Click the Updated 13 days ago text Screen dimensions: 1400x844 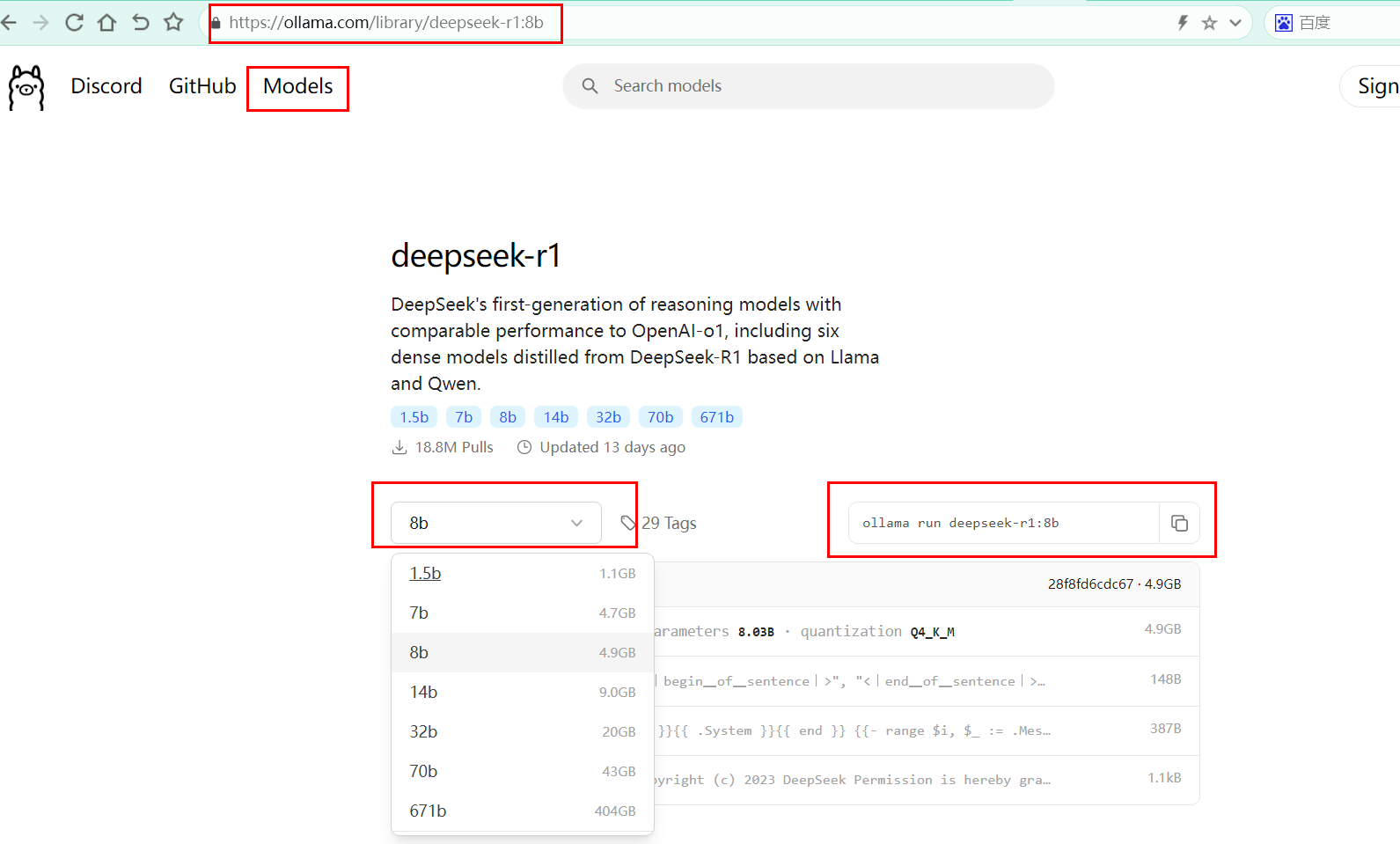click(612, 448)
